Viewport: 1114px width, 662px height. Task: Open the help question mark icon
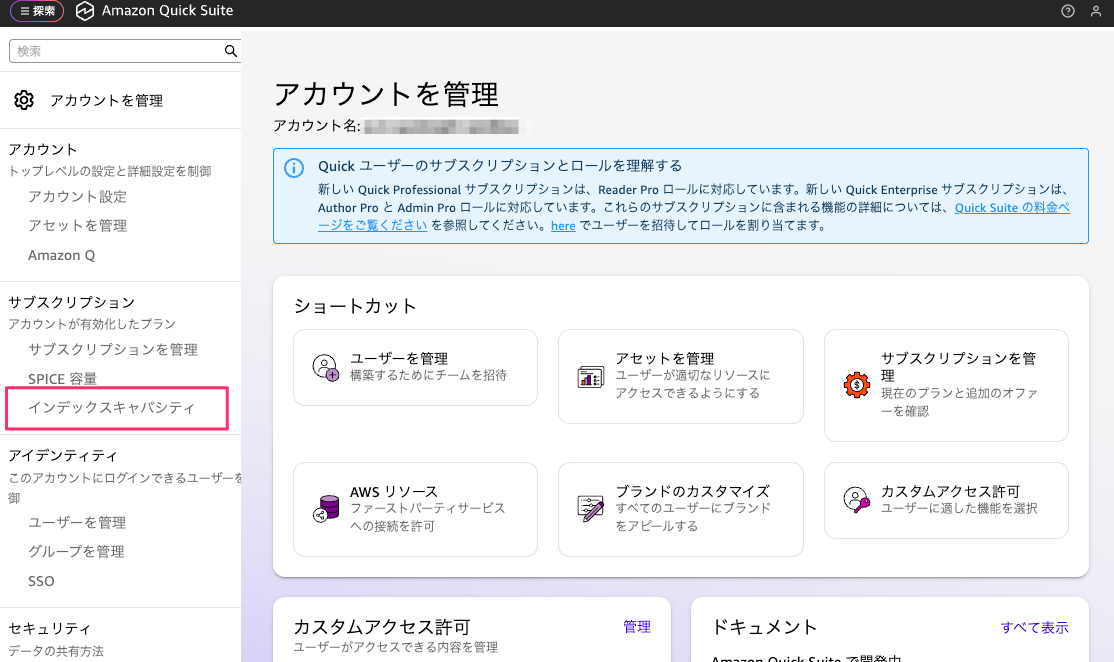click(1068, 12)
